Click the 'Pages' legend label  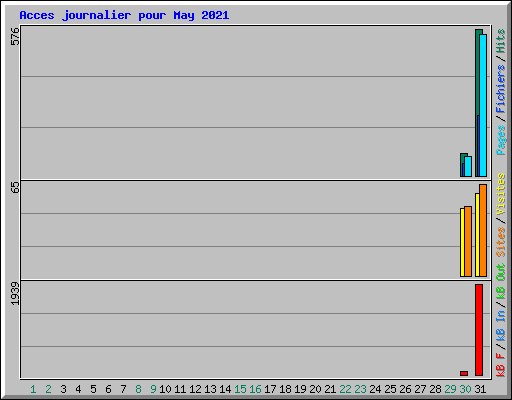501,140
